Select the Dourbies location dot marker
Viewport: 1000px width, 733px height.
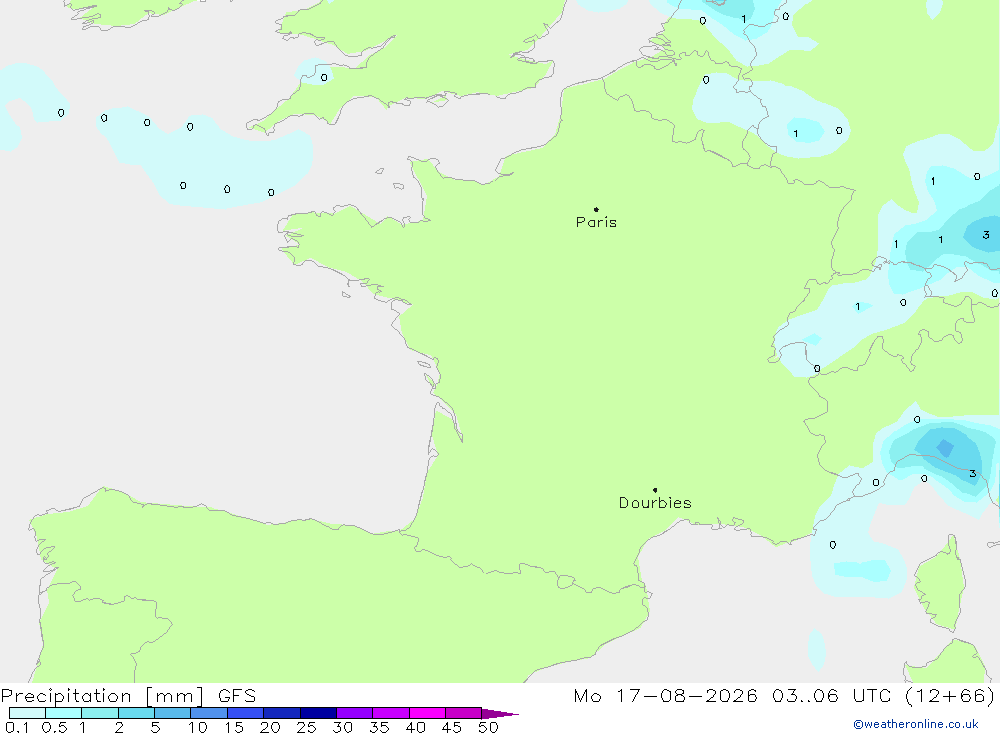coord(655,490)
